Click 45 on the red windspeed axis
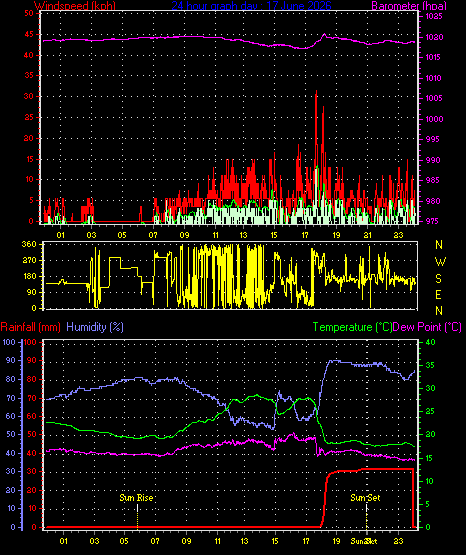 29,34
